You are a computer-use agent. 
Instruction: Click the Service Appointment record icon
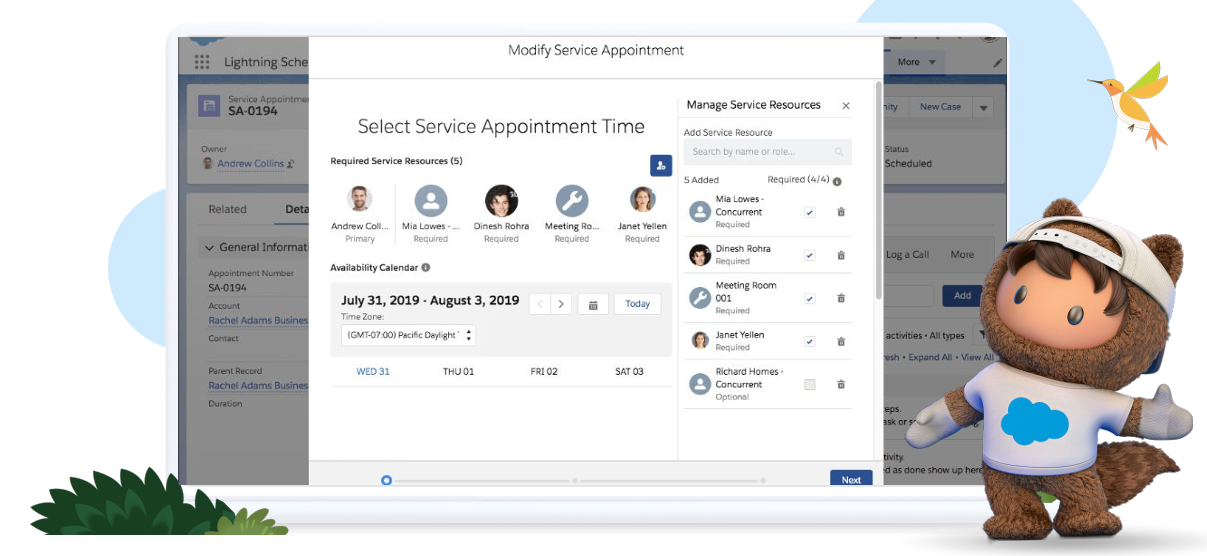tap(209, 105)
